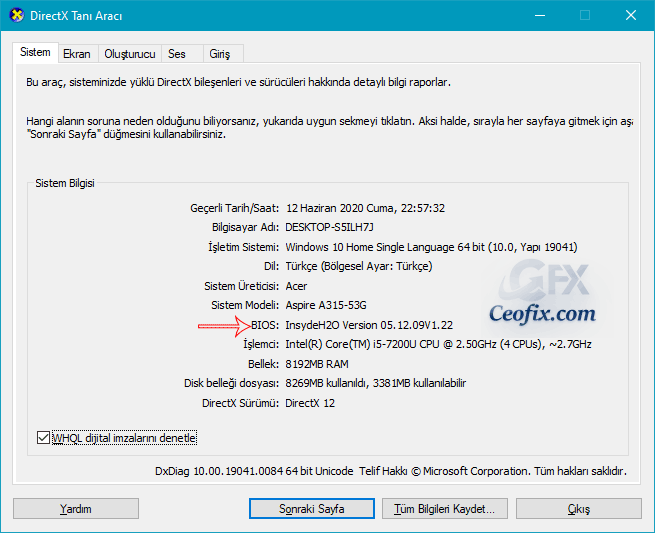Click the DirectX Tanı Aracı window title
Screen dimensions: 655x533
(x=76, y=16)
